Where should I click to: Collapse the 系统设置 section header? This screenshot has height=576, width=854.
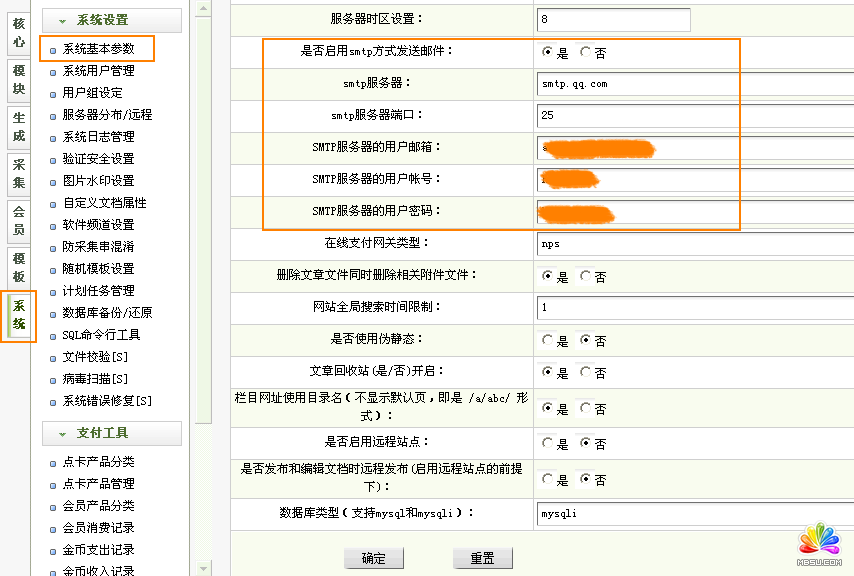point(112,20)
